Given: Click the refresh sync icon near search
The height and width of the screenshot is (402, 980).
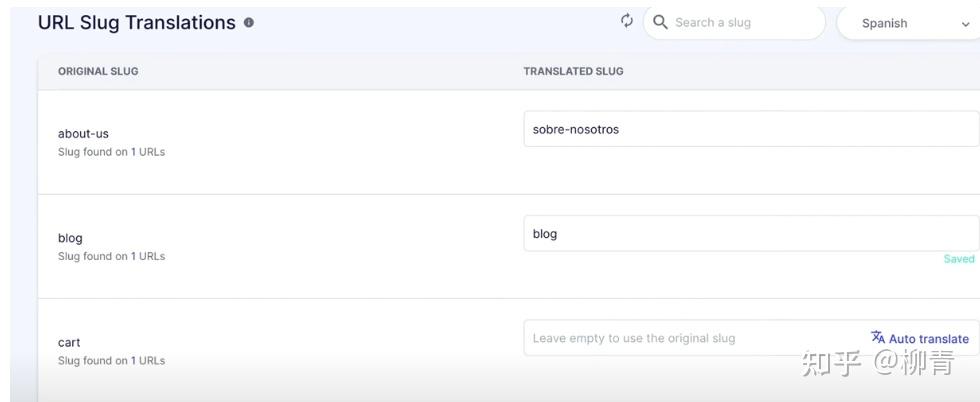Looking at the screenshot, I should click(x=627, y=21).
